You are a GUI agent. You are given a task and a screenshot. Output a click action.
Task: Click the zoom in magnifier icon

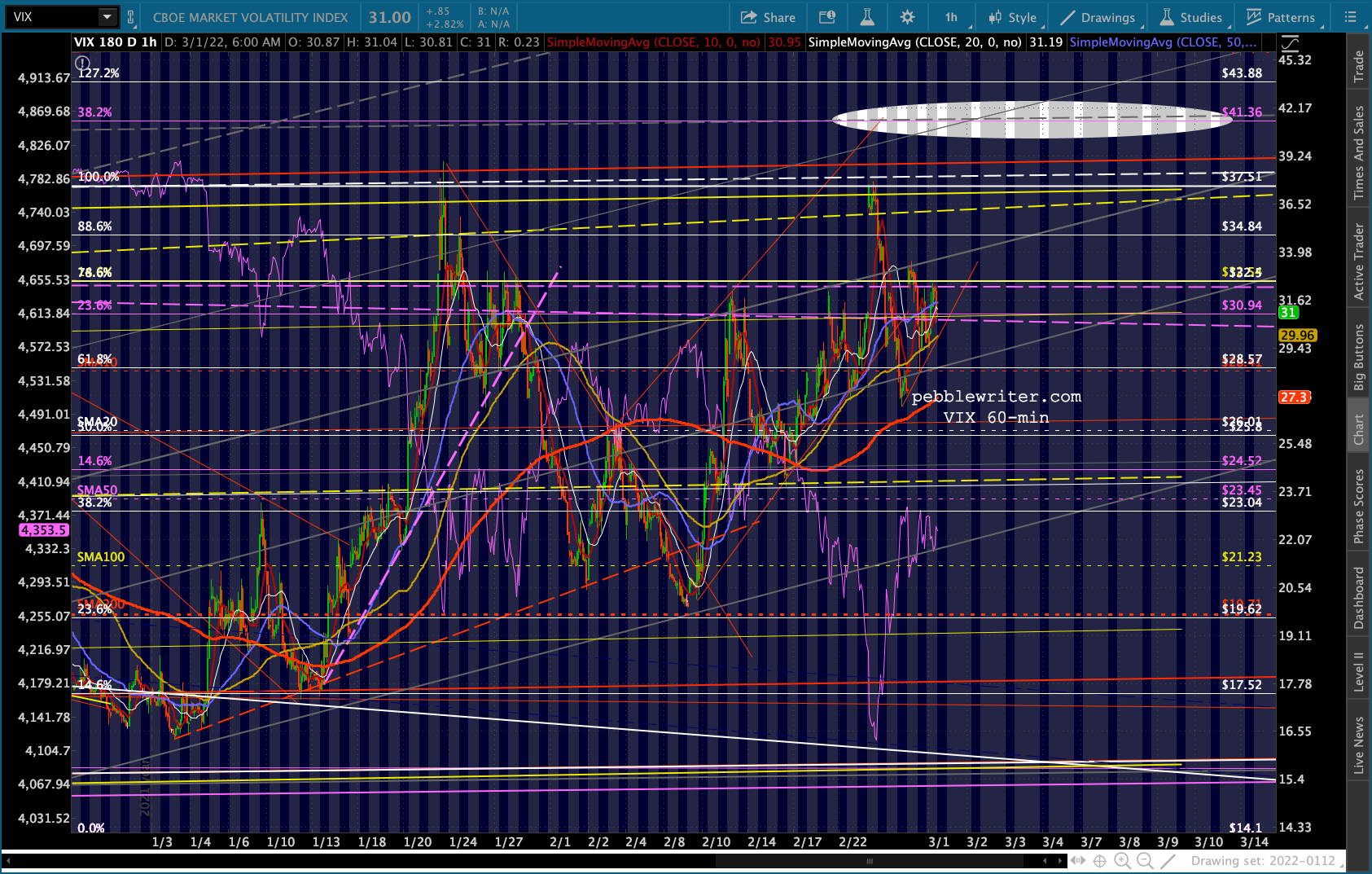click(1123, 861)
